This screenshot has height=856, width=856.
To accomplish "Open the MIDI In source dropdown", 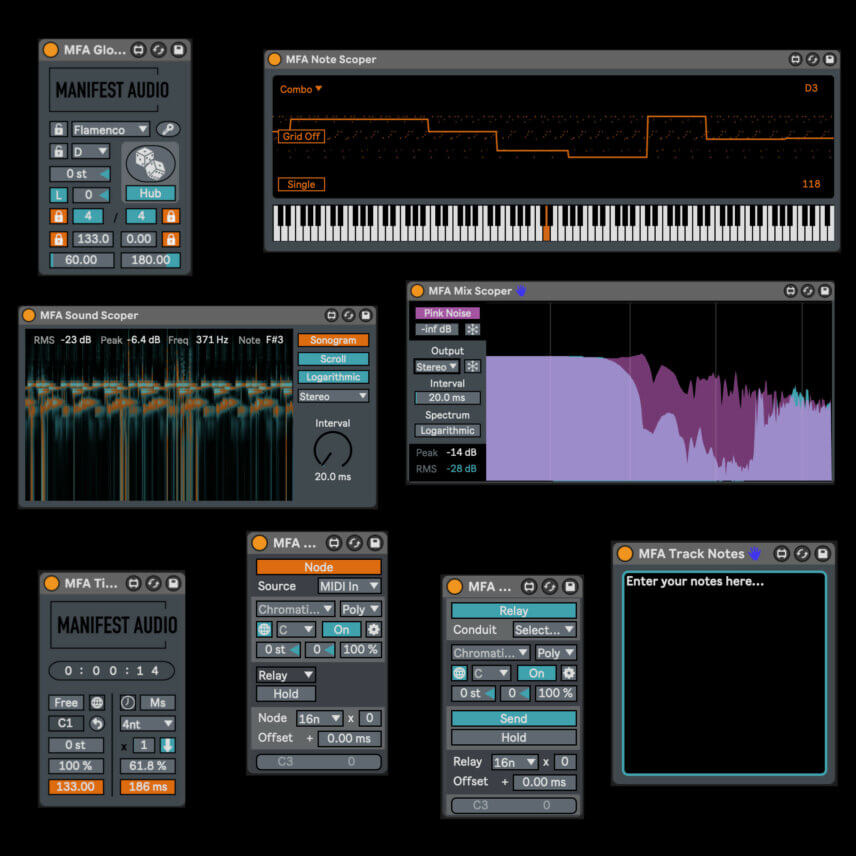I will tap(349, 586).
